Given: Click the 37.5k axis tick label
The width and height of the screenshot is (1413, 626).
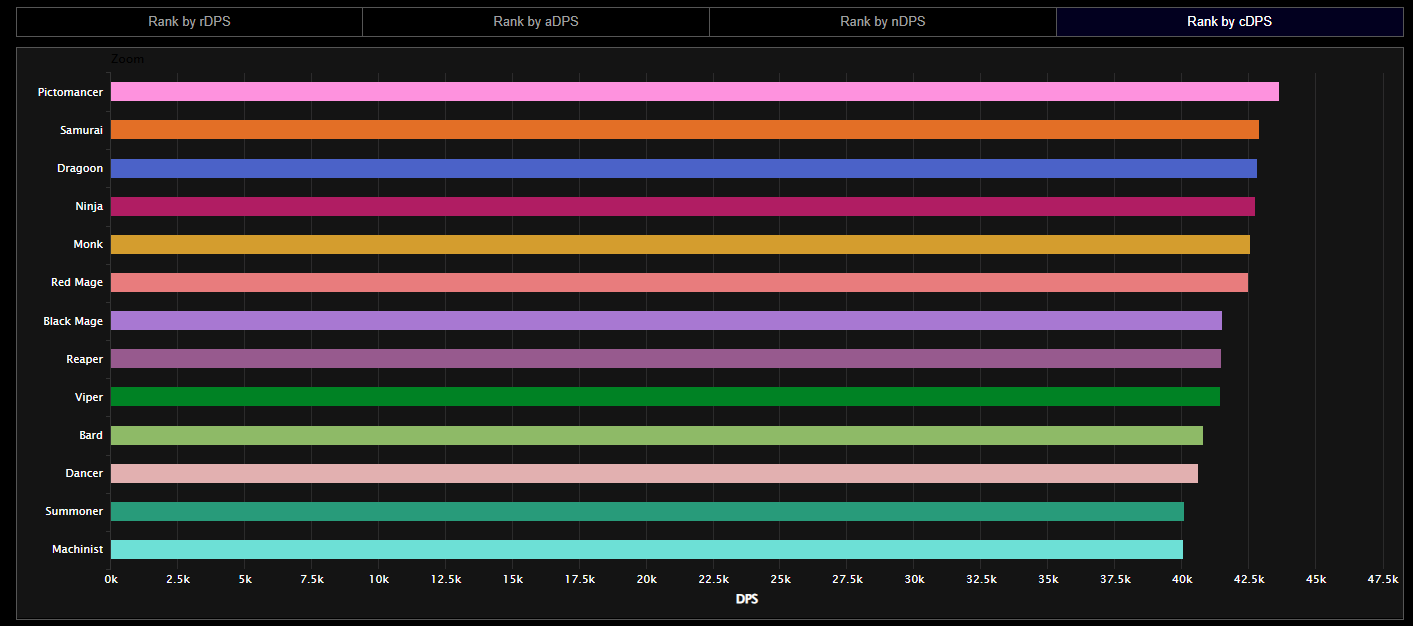Looking at the screenshot, I should tap(1116, 580).
